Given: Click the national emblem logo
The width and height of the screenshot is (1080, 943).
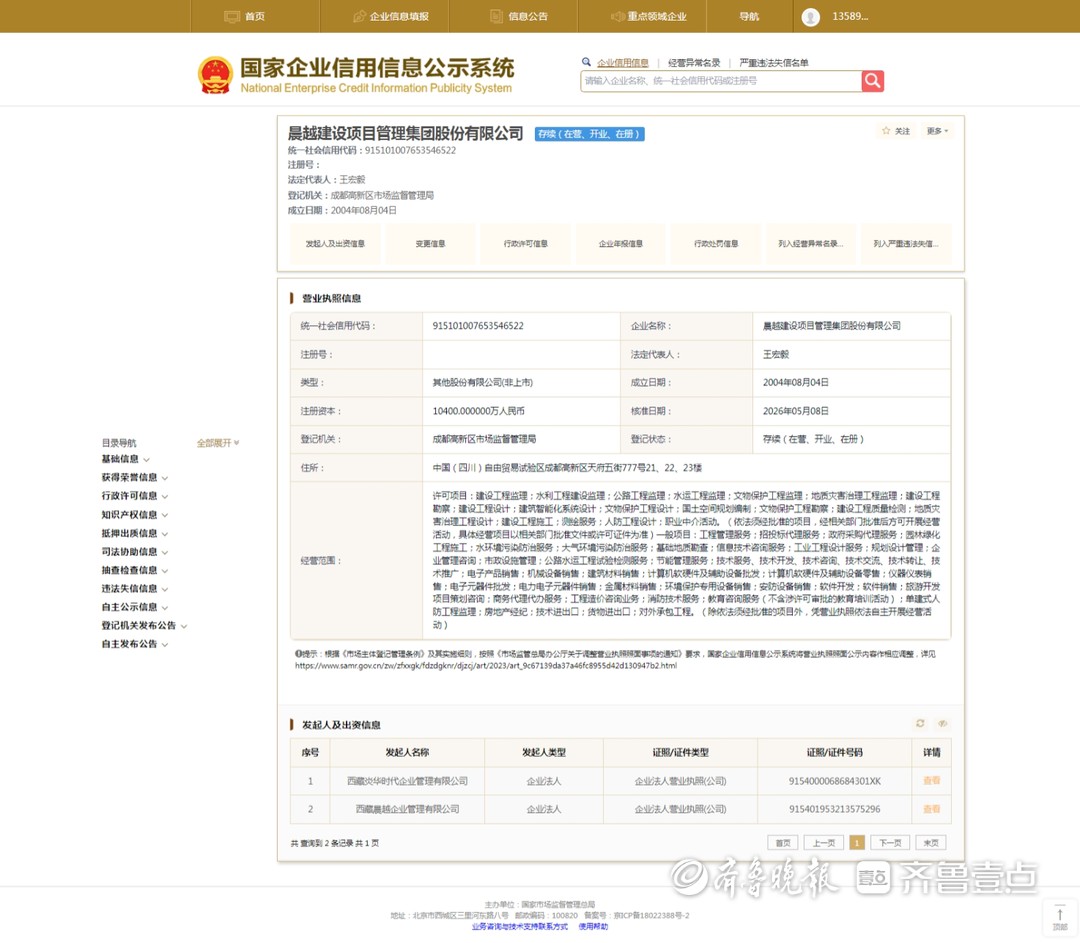Looking at the screenshot, I should tap(216, 75).
